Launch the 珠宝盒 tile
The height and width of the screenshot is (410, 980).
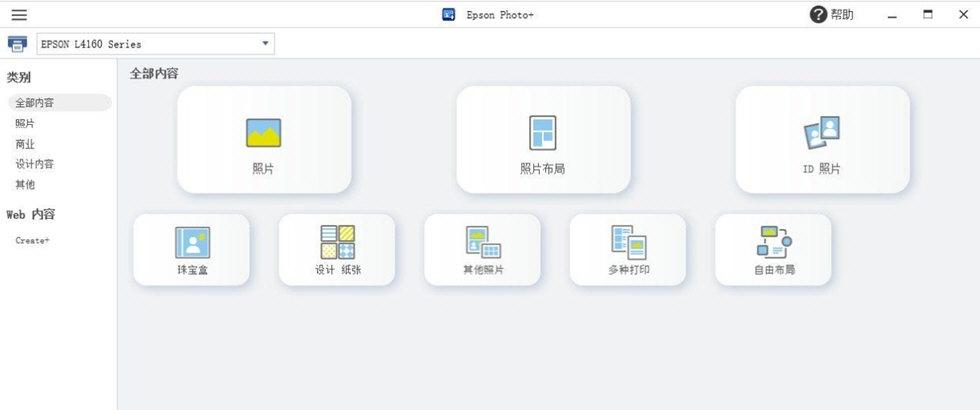coord(192,249)
